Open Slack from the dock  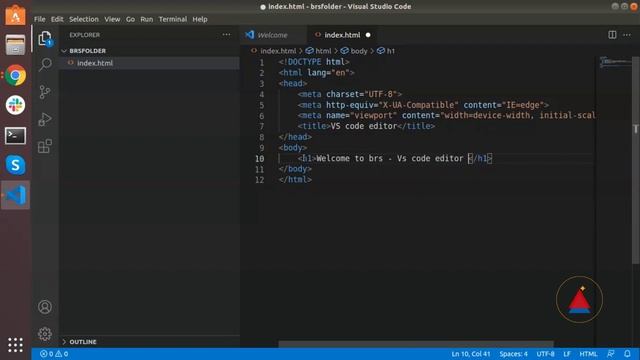coord(16,105)
